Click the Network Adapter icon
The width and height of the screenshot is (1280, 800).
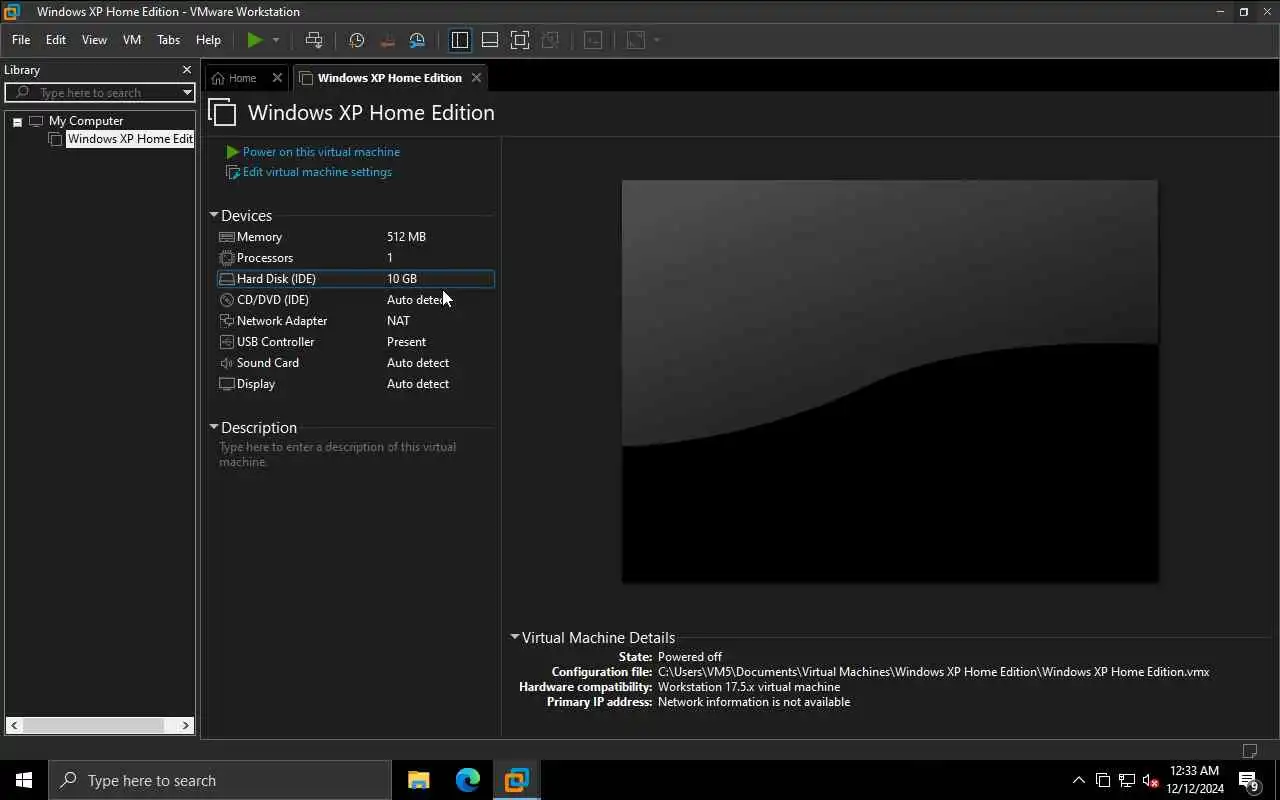coord(227,321)
